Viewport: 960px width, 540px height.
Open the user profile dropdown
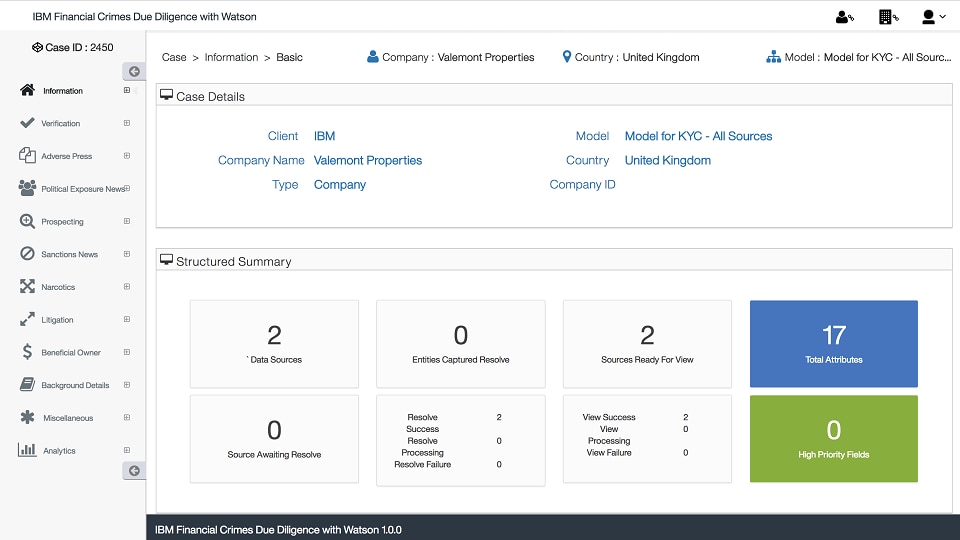[934, 17]
